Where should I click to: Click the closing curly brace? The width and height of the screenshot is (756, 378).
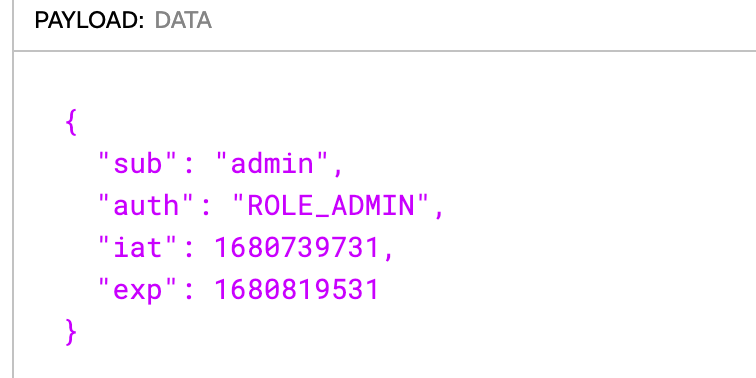(70, 332)
